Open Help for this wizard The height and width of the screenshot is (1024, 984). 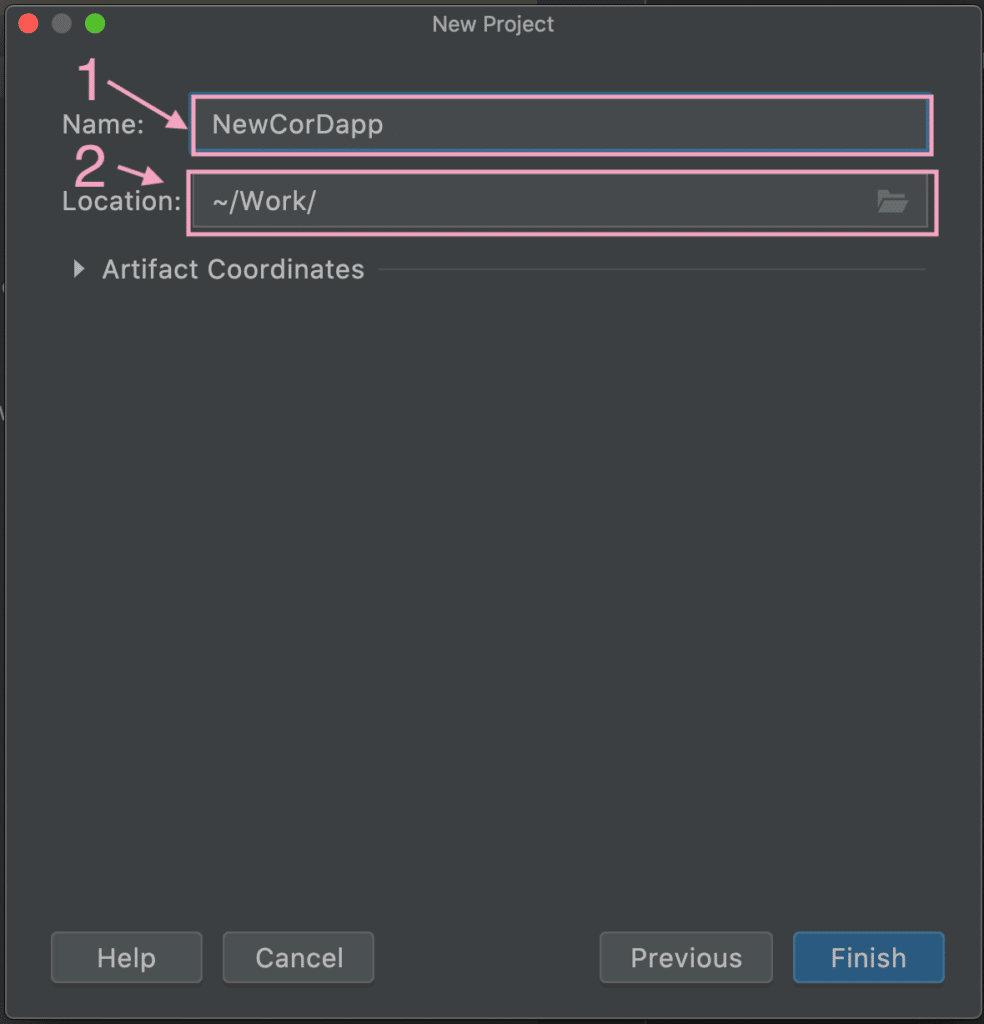pyautogui.click(x=127, y=957)
